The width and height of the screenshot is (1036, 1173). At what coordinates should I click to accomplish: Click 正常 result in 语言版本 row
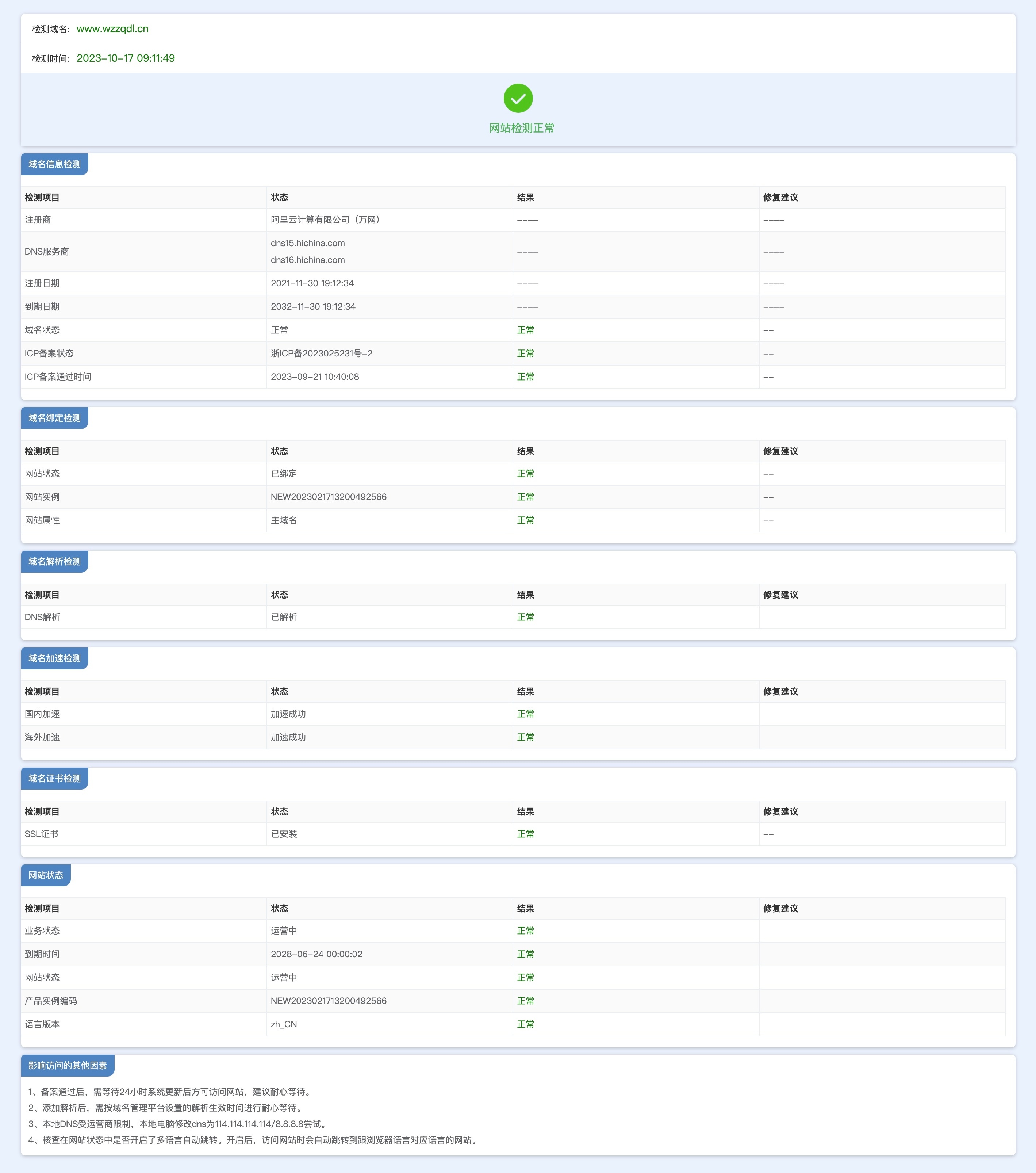[525, 1024]
